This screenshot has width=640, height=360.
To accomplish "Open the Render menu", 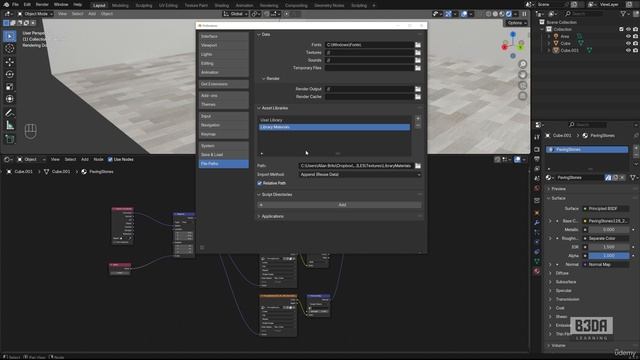I will [42, 4].
